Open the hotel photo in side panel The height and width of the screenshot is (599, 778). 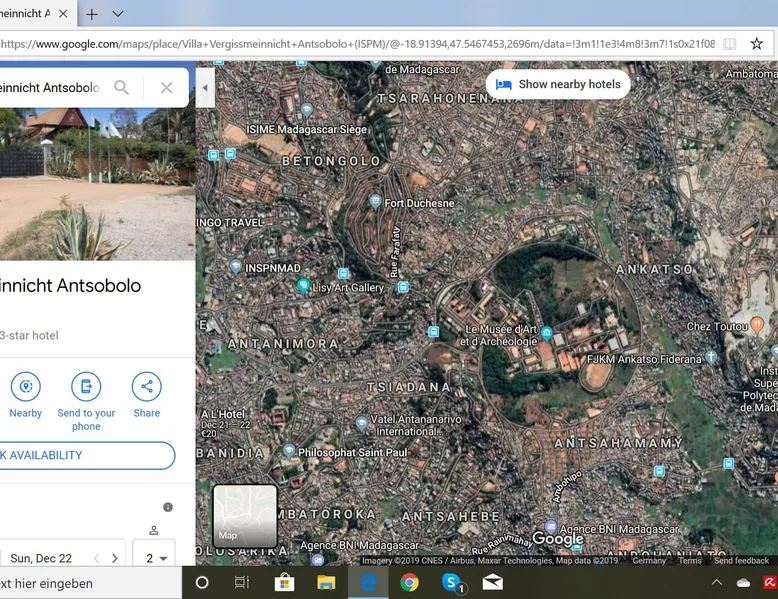click(x=97, y=184)
